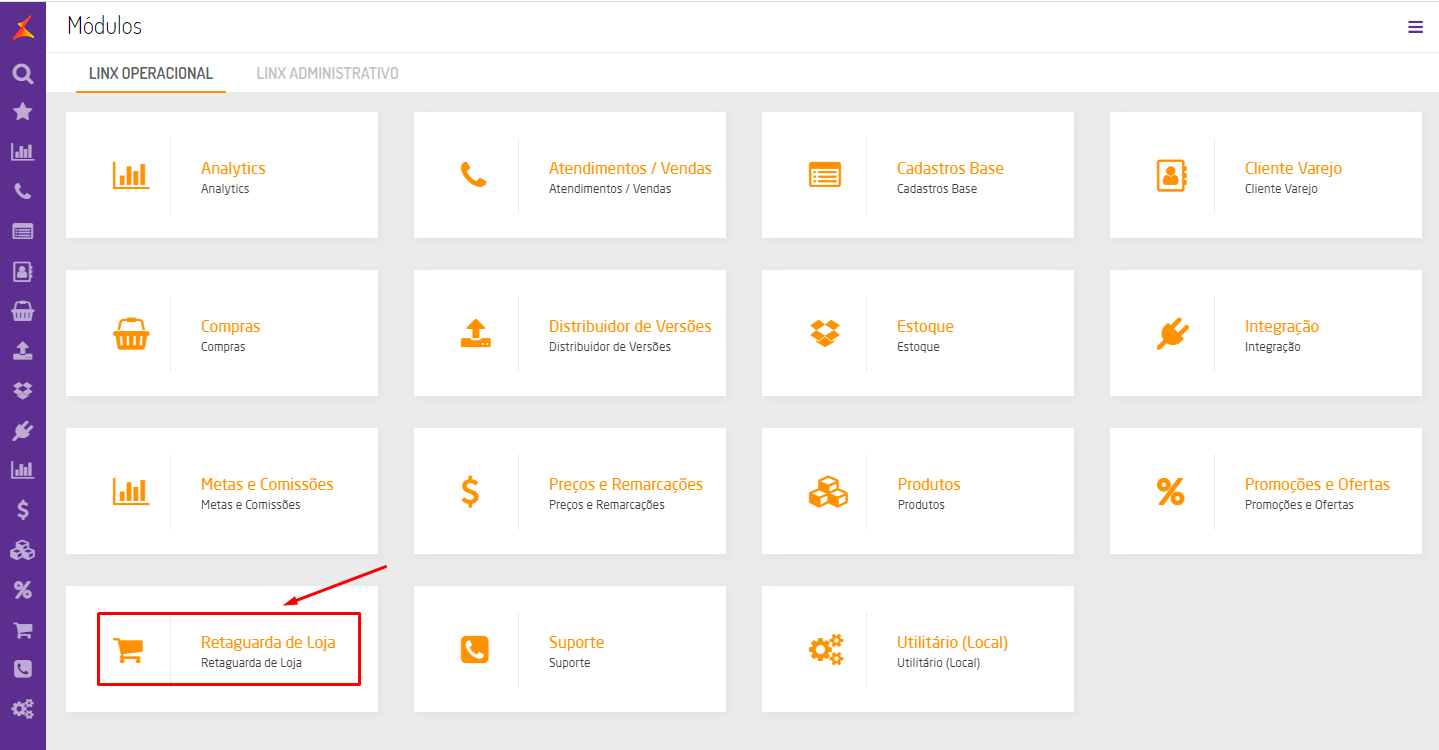Screen dimensions: 1439x750
Task: Open favorites via the sidebar star icon
Action: pyautogui.click(x=22, y=112)
